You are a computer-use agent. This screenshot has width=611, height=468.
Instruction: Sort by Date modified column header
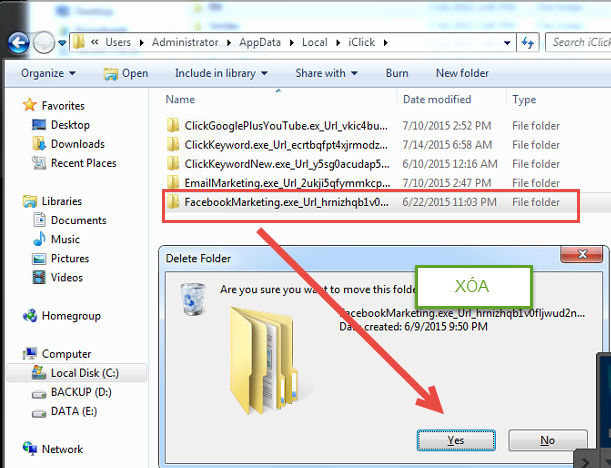(x=437, y=99)
